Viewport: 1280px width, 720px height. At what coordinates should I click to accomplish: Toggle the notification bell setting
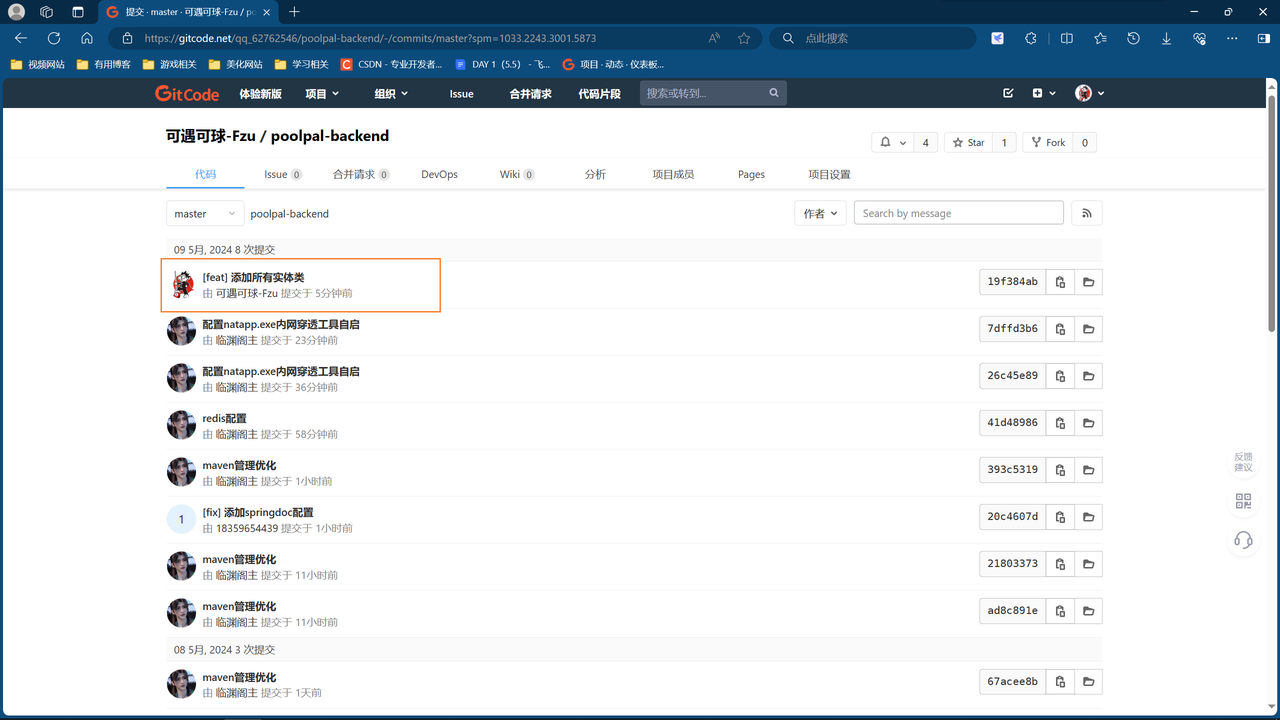coord(892,143)
